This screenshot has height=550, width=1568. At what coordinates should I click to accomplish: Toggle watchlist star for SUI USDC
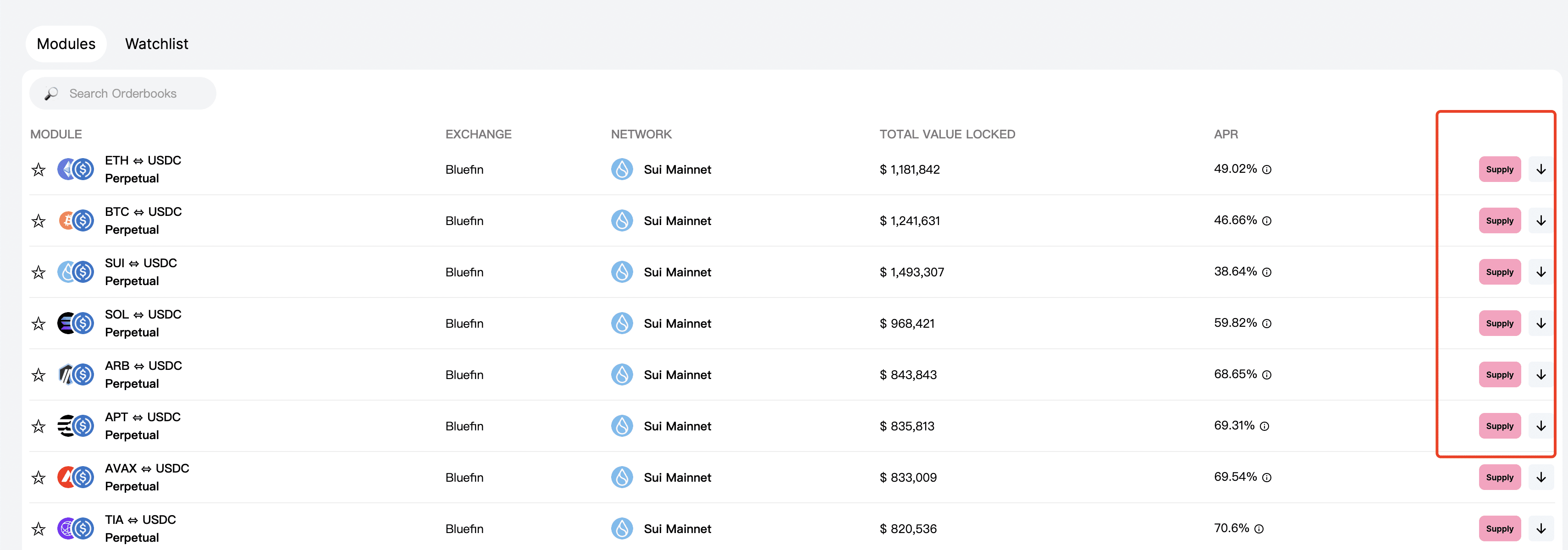pyautogui.click(x=39, y=273)
